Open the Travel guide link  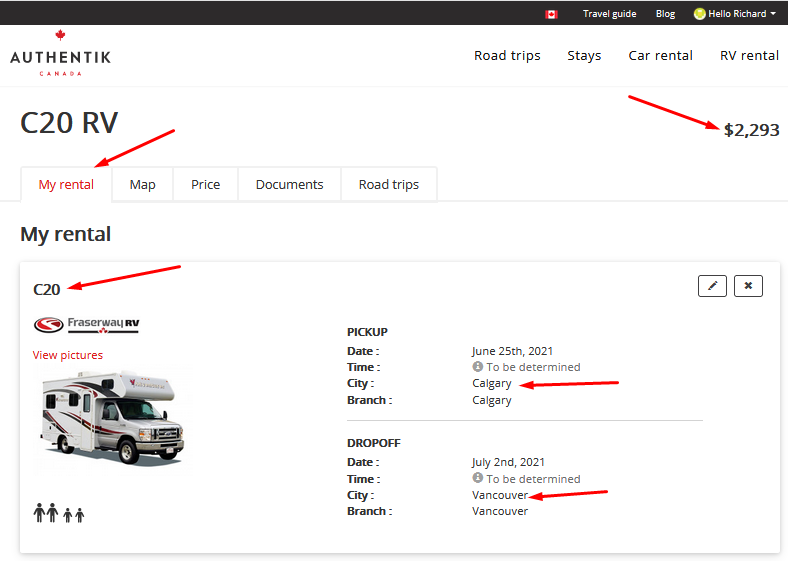(x=610, y=14)
